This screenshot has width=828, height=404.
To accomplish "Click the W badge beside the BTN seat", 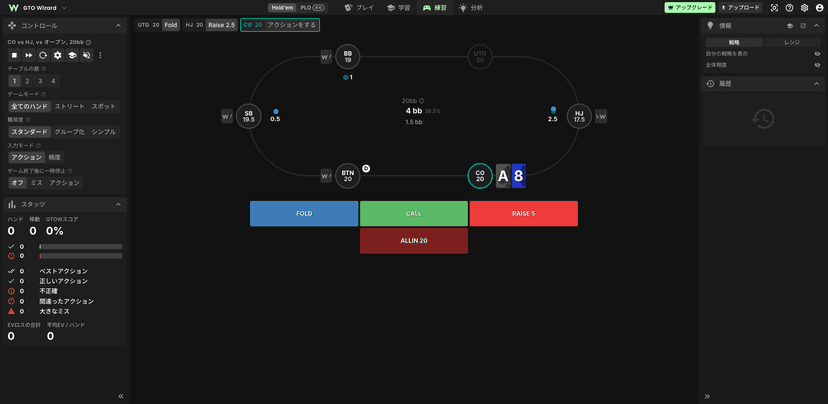I will [x=326, y=175].
